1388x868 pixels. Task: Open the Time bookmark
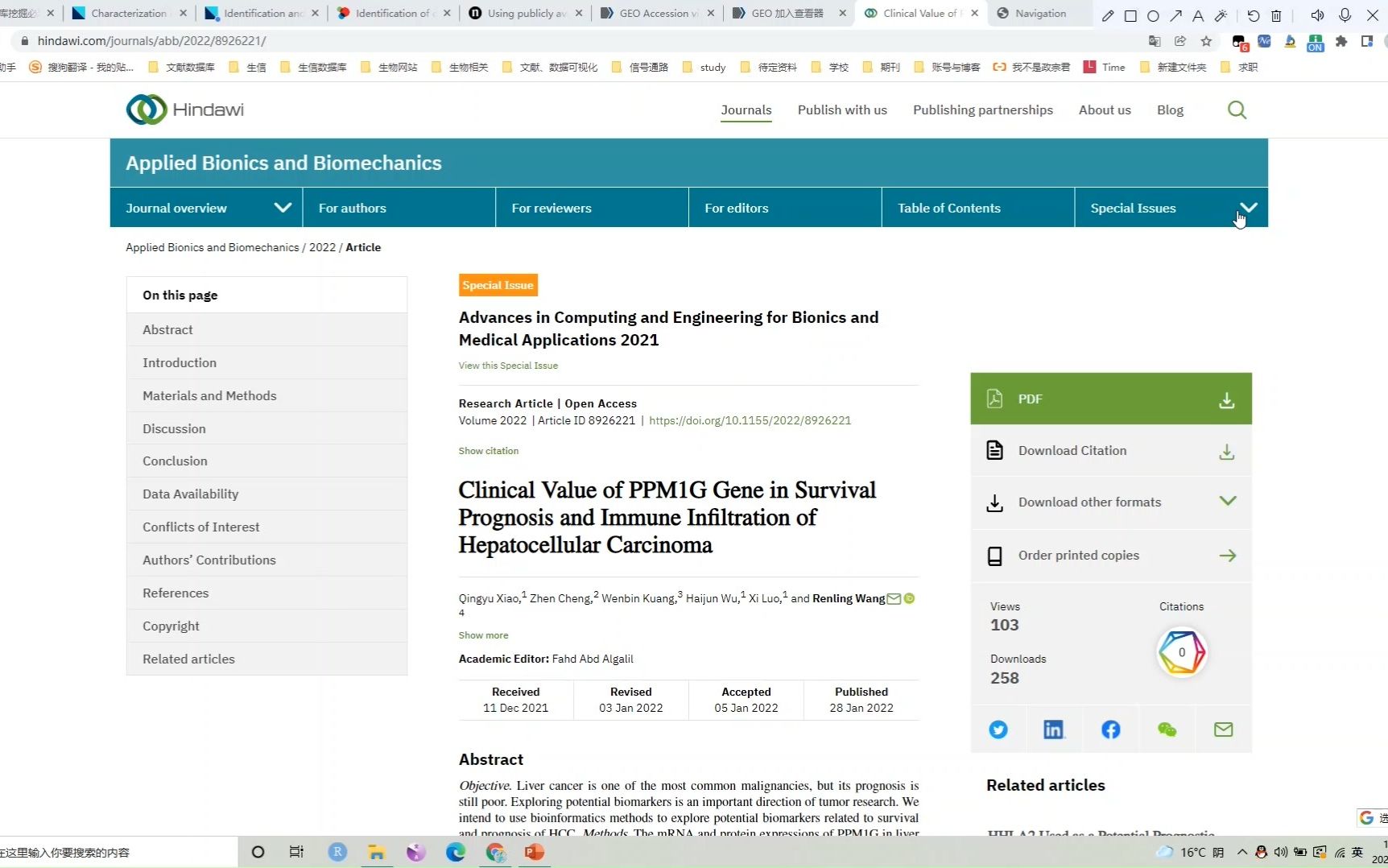coord(1105,67)
